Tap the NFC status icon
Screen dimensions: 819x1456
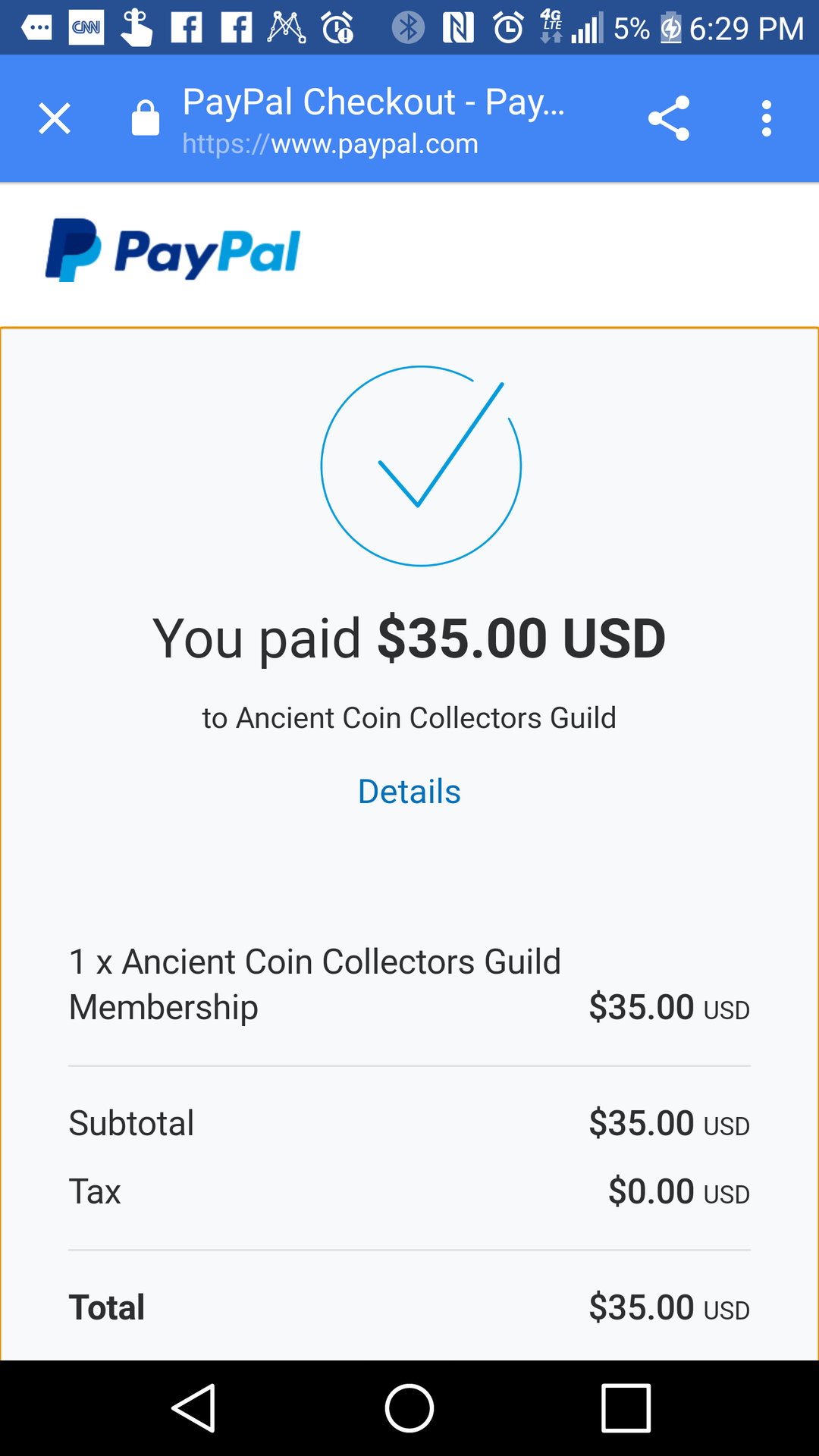coord(458,28)
